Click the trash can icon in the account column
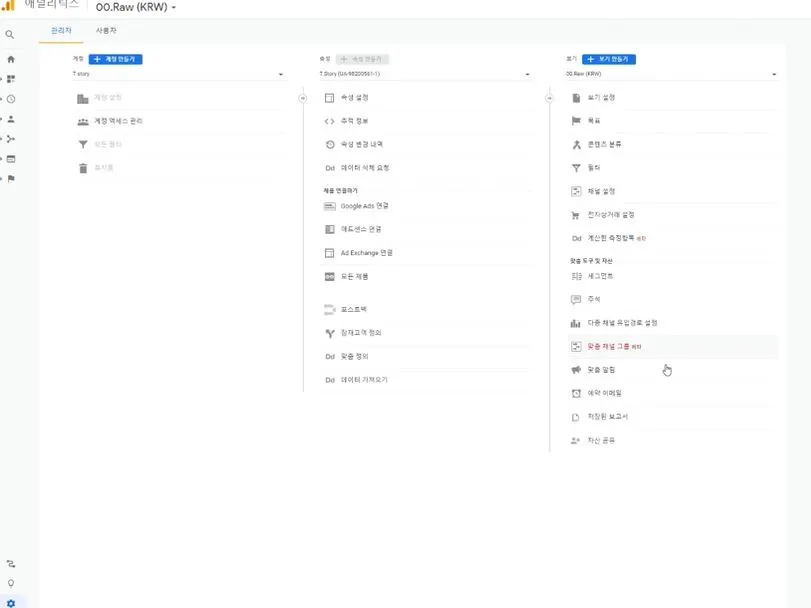The image size is (811, 608). pyautogui.click(x=83, y=168)
